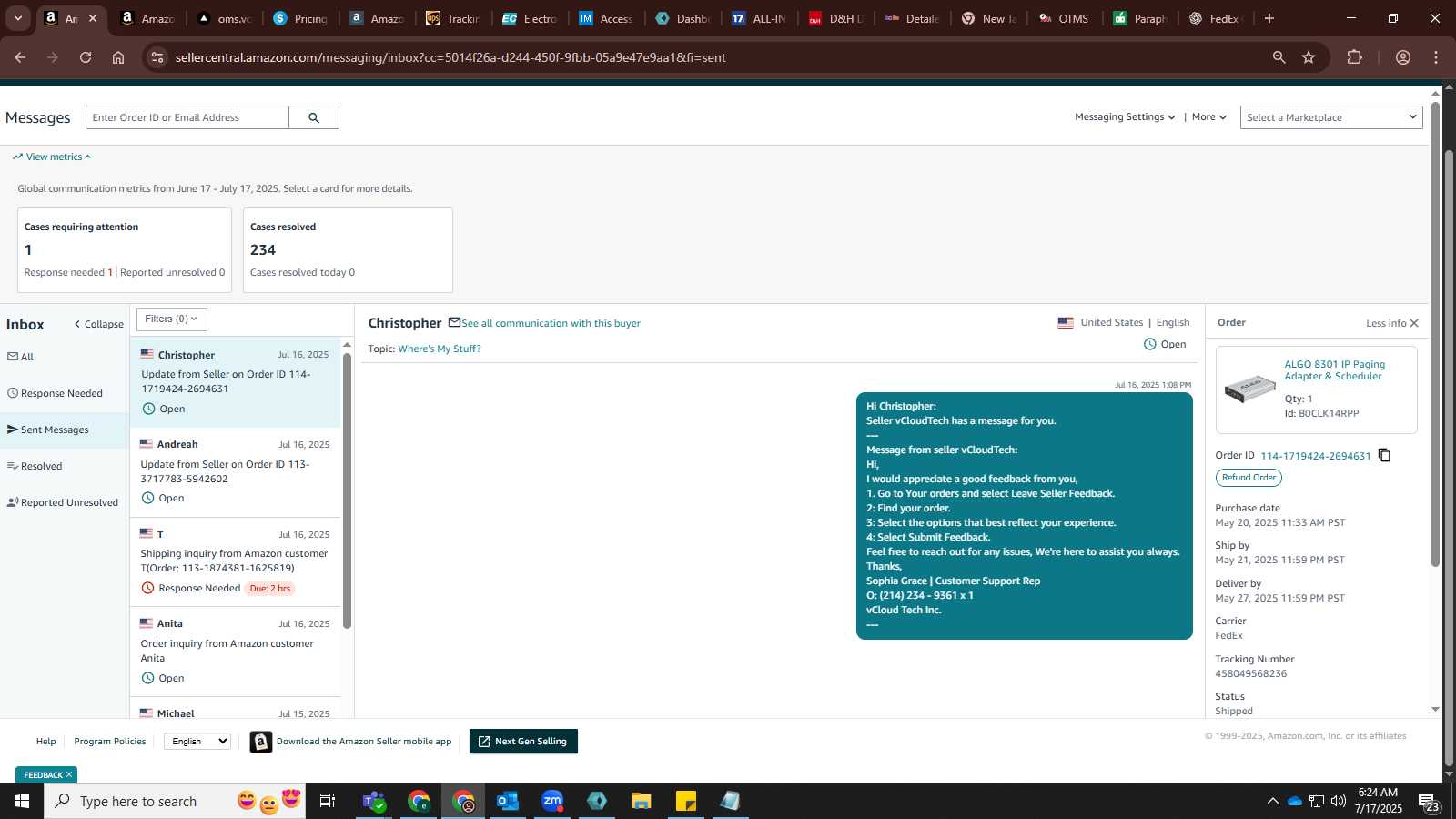
Task: Open Sticky Notes from taskbar
Action: 686,801
